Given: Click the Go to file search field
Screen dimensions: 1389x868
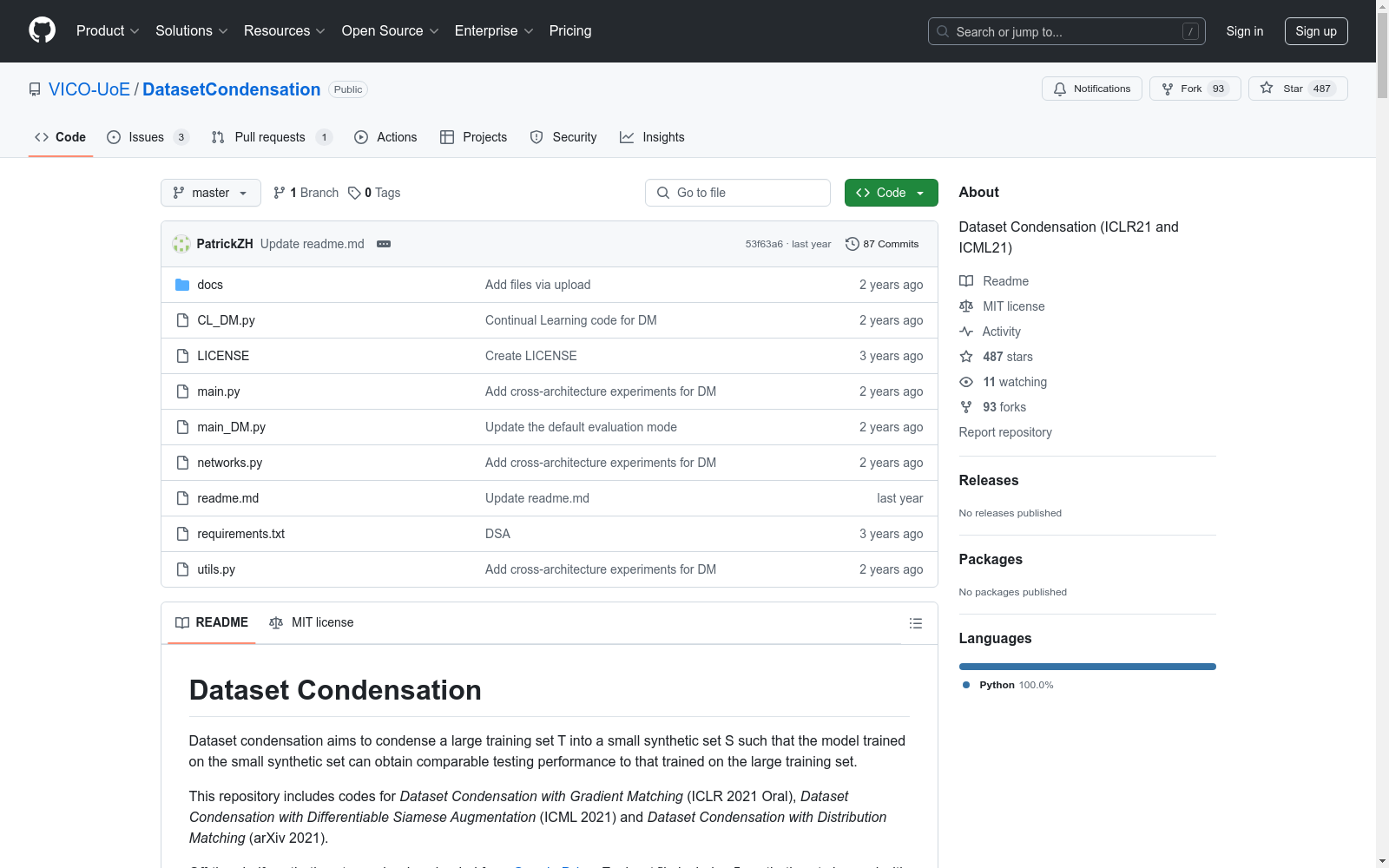Looking at the screenshot, I should (x=738, y=193).
